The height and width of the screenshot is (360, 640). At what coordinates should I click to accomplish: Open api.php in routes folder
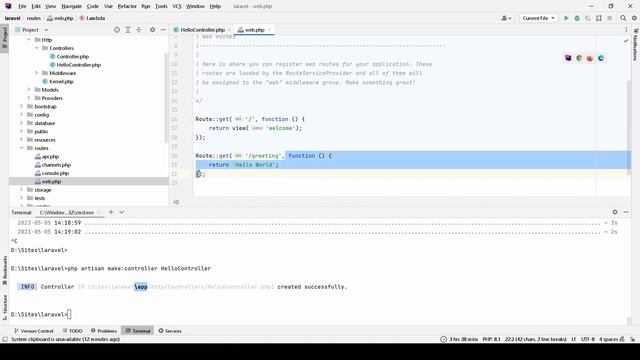click(x=51, y=156)
